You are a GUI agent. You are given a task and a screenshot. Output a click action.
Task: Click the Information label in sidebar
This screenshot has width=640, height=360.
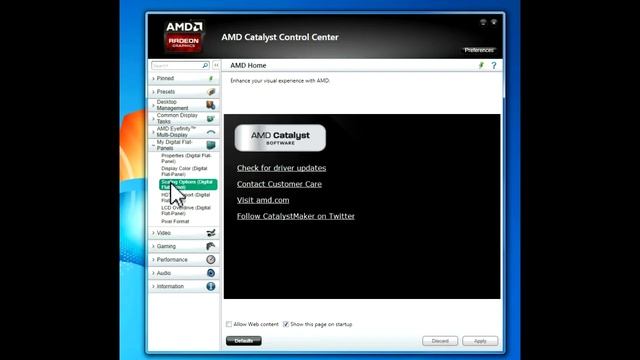click(170, 287)
